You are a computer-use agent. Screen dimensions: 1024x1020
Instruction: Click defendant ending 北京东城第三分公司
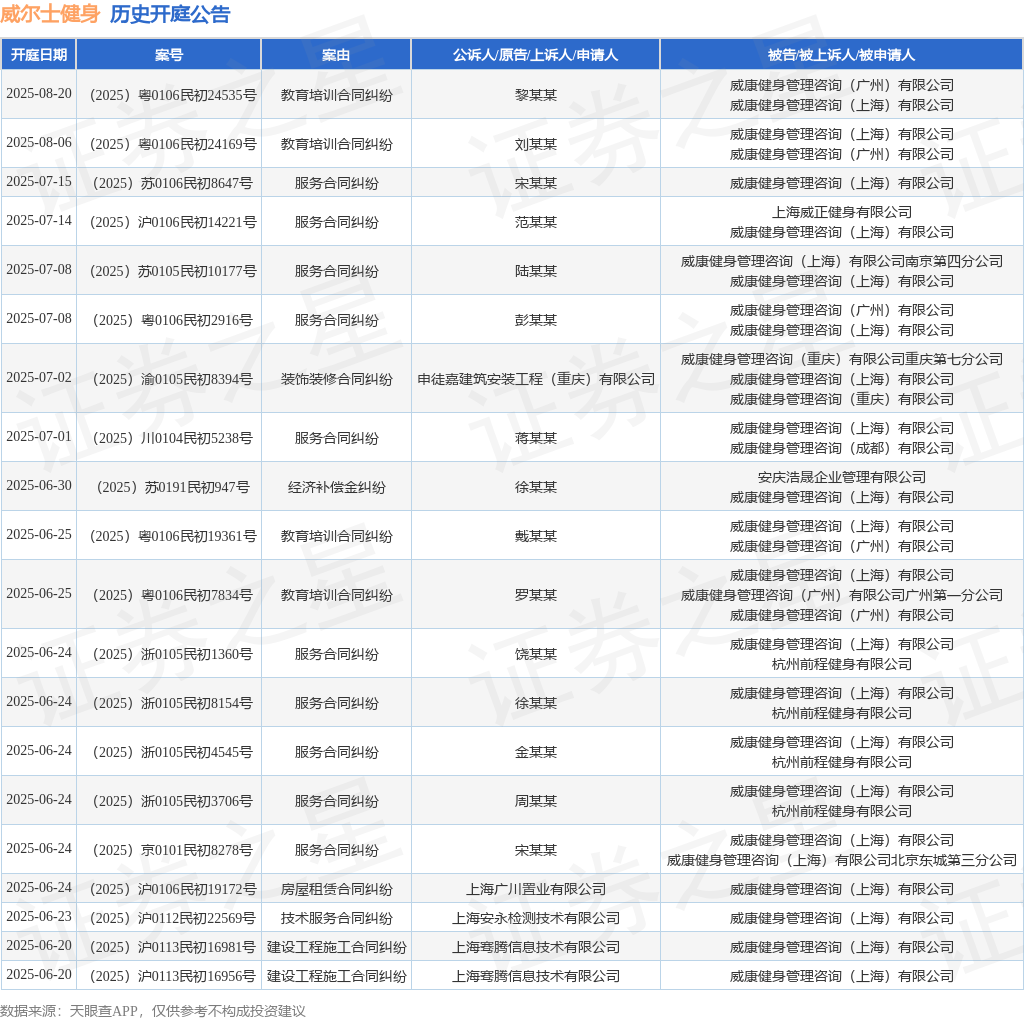pyautogui.click(x=842, y=861)
